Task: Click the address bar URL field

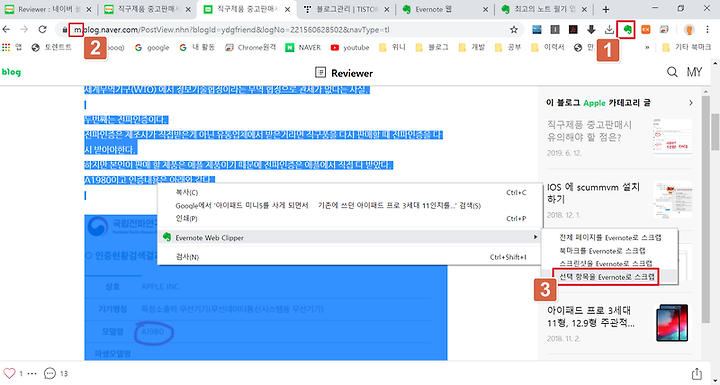Action: pyautogui.click(x=290, y=30)
